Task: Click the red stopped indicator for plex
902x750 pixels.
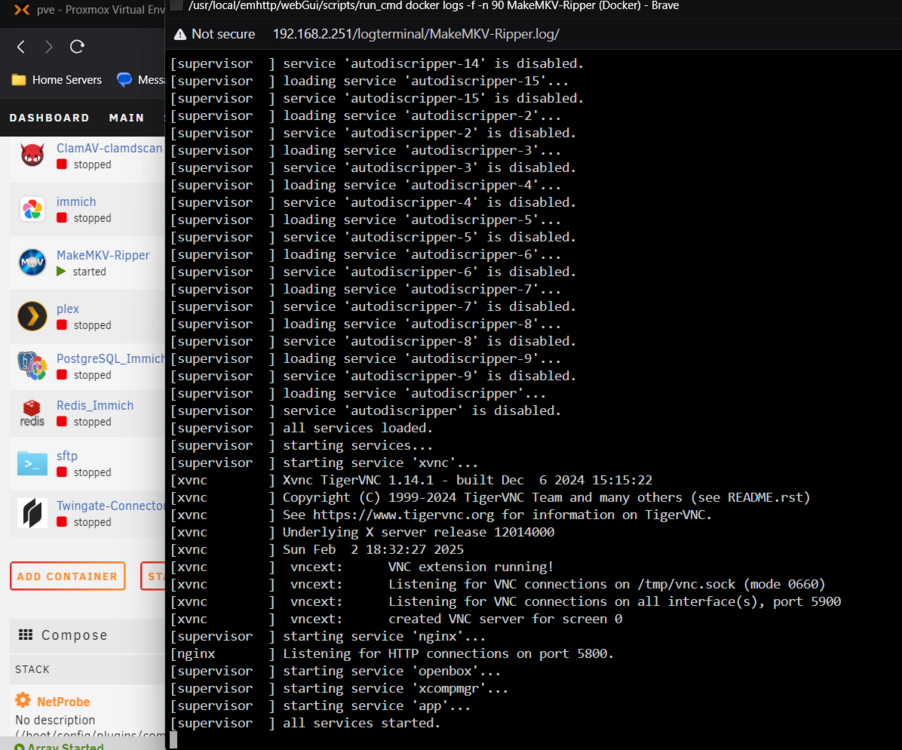Action: tap(62, 325)
